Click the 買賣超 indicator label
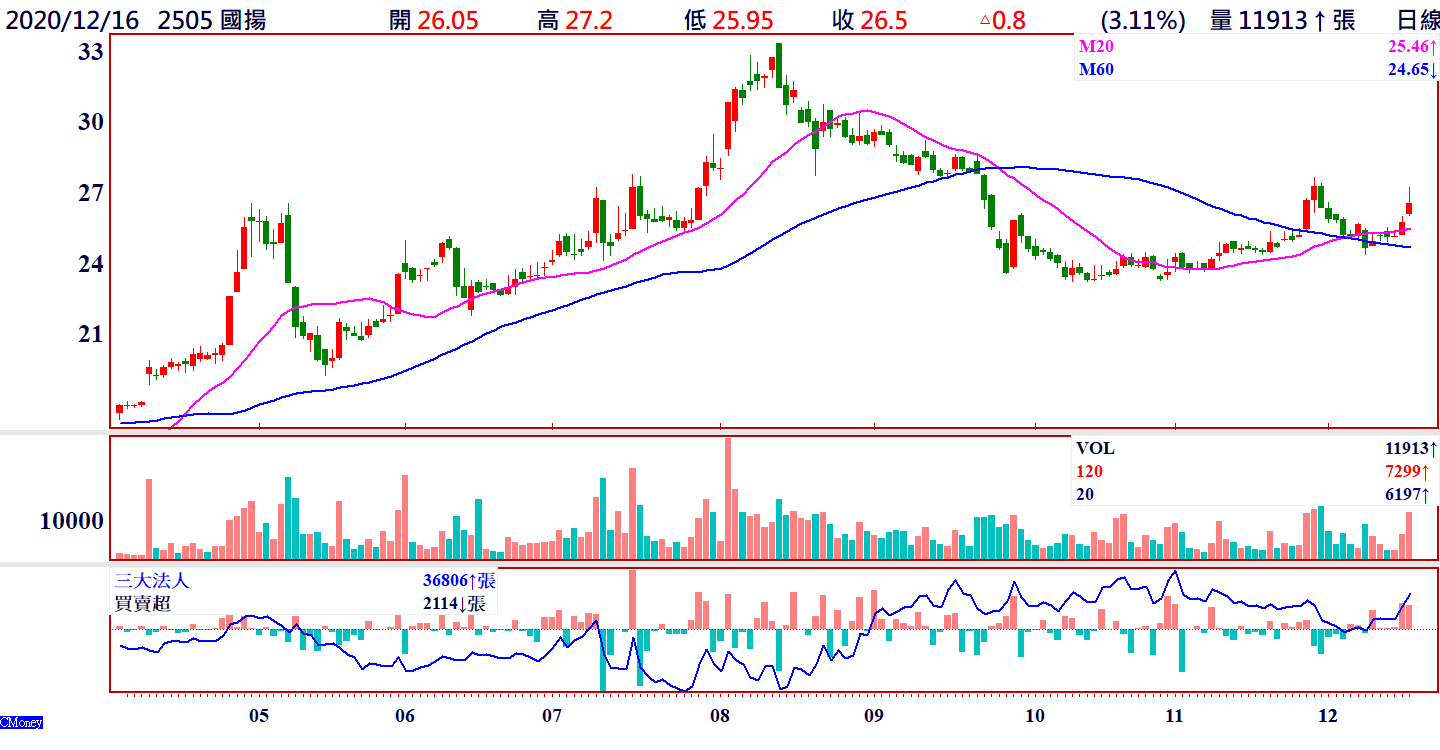Image resolution: width=1440 pixels, height=750 pixels. tap(143, 603)
